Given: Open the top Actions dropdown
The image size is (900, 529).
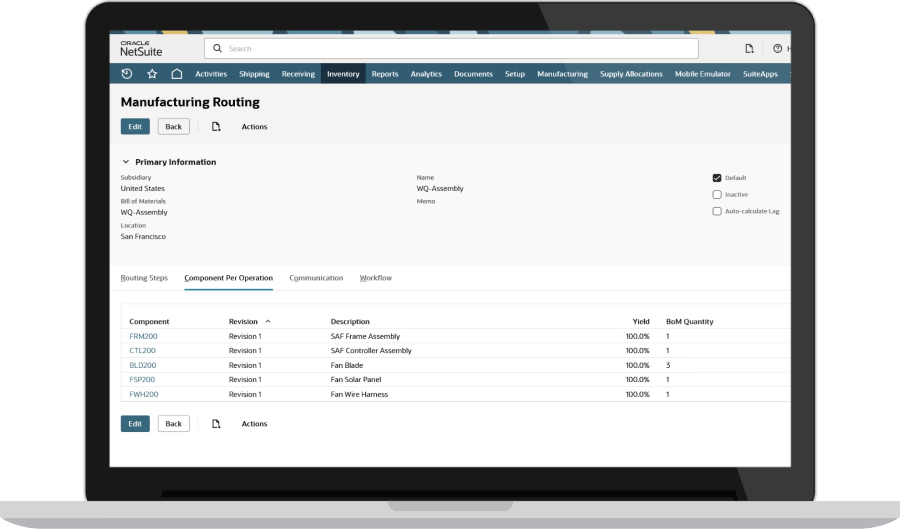Looking at the screenshot, I should [x=254, y=126].
